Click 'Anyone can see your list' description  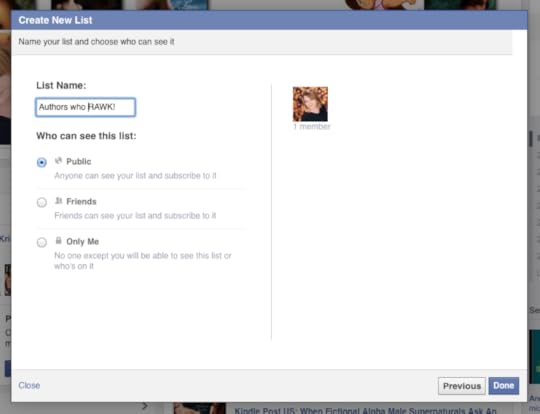point(135,176)
